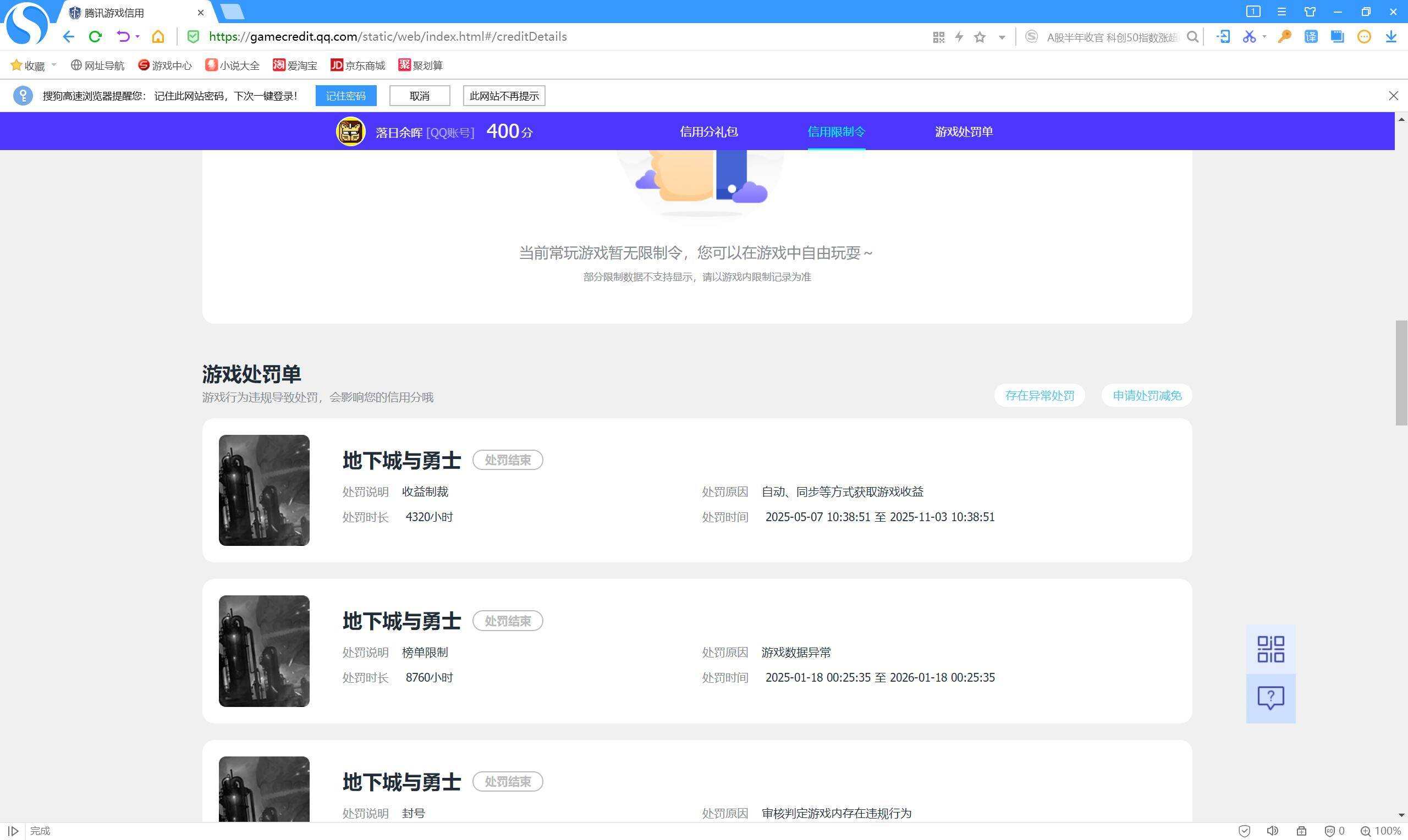Image resolution: width=1408 pixels, height=840 pixels.
Task: Click the search box with A股半年收官 text
Action: click(1112, 37)
